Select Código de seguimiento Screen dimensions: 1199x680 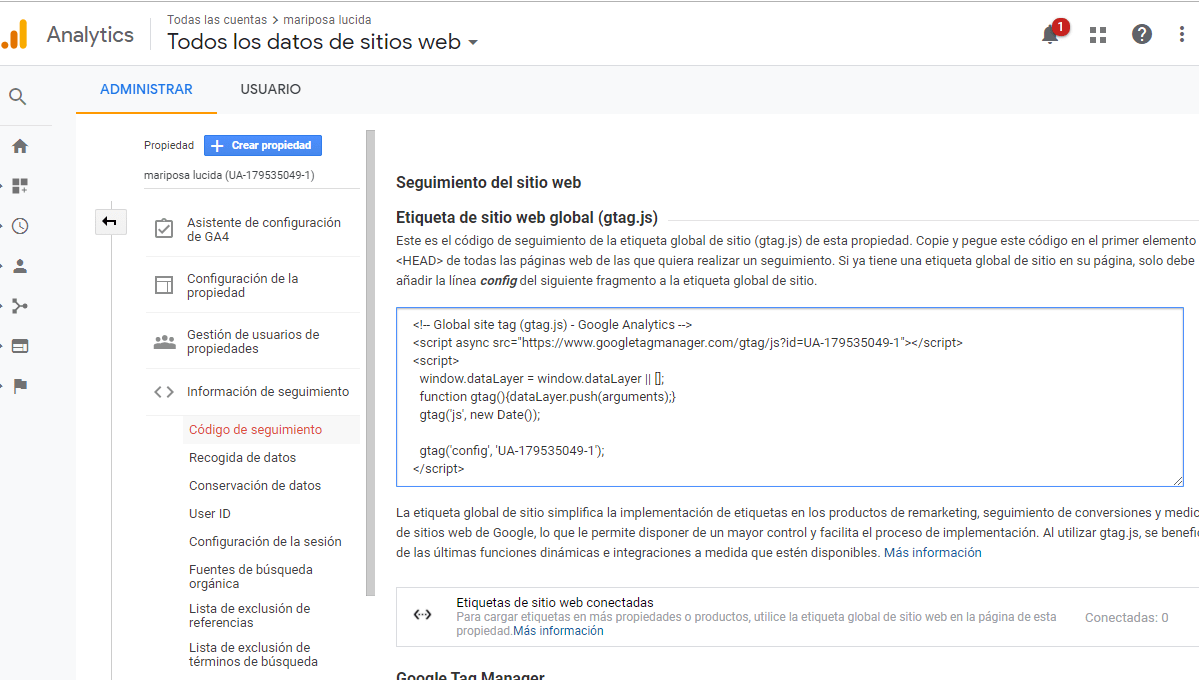coord(255,430)
